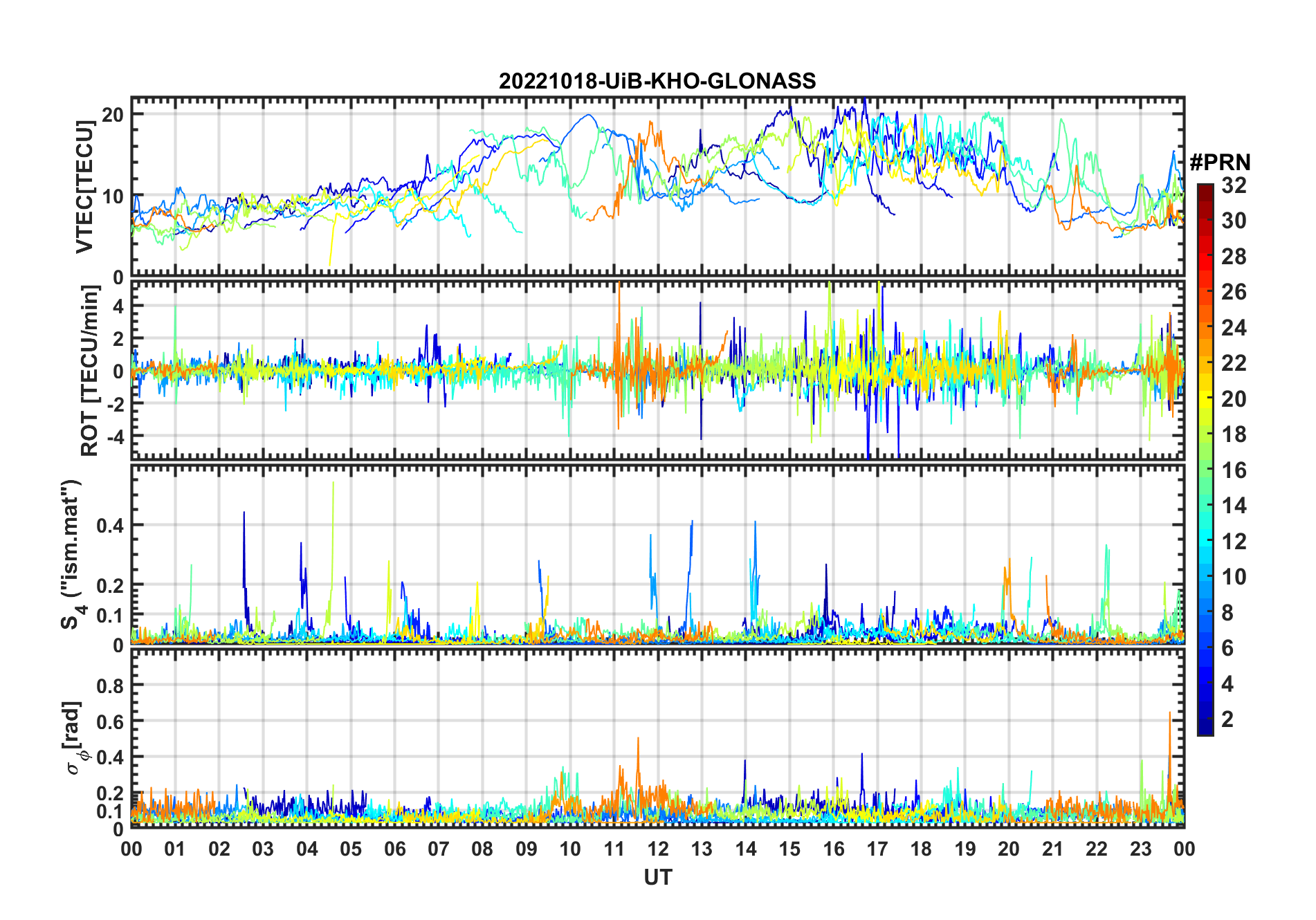The image size is (1316, 920).
Task: Click the PRN rainbow colorbar
Action: click(1205, 459)
